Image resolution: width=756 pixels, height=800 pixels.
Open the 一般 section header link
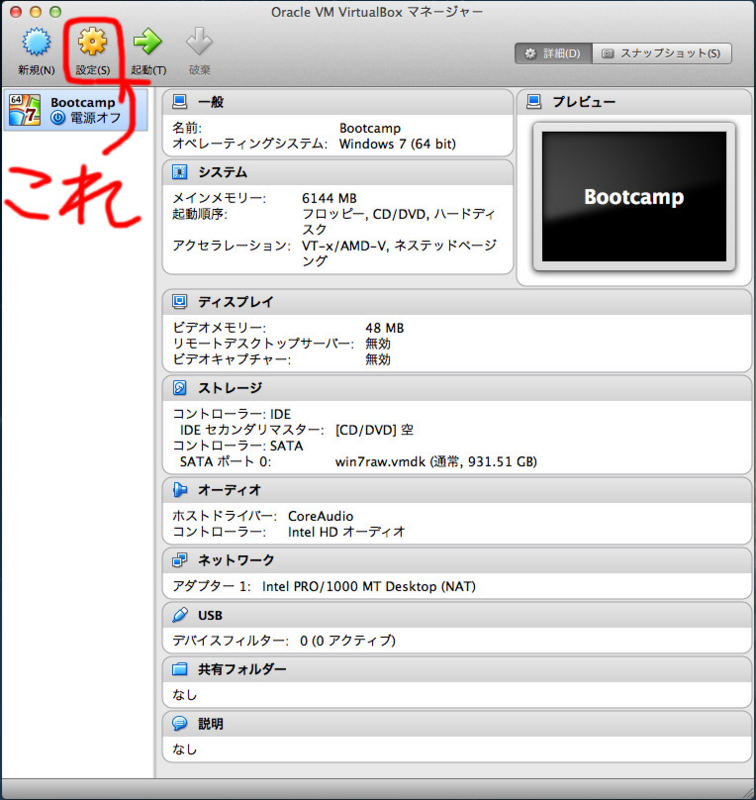211,102
